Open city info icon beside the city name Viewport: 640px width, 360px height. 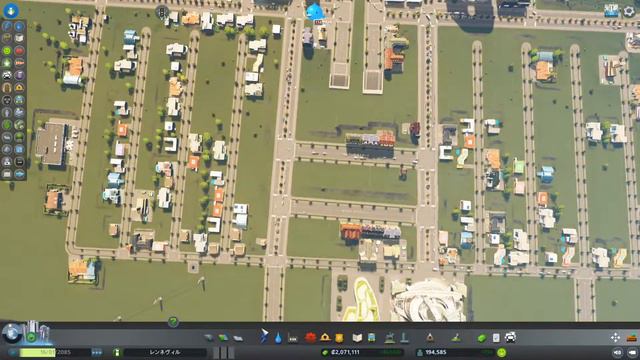tap(117, 352)
